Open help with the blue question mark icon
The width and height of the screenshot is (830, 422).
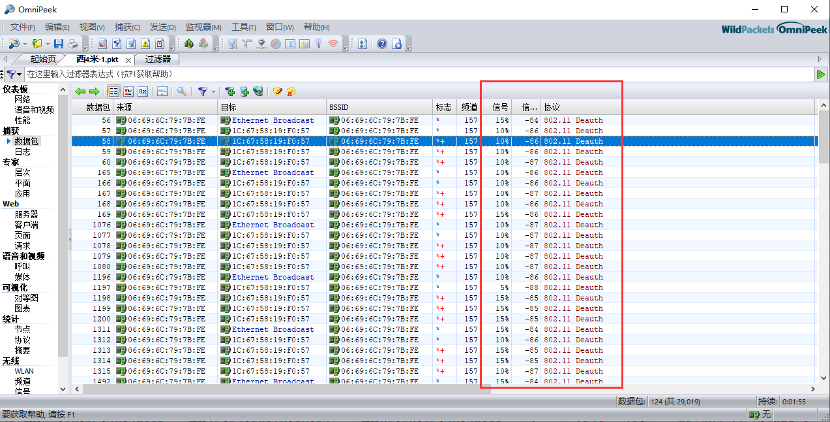(382, 44)
